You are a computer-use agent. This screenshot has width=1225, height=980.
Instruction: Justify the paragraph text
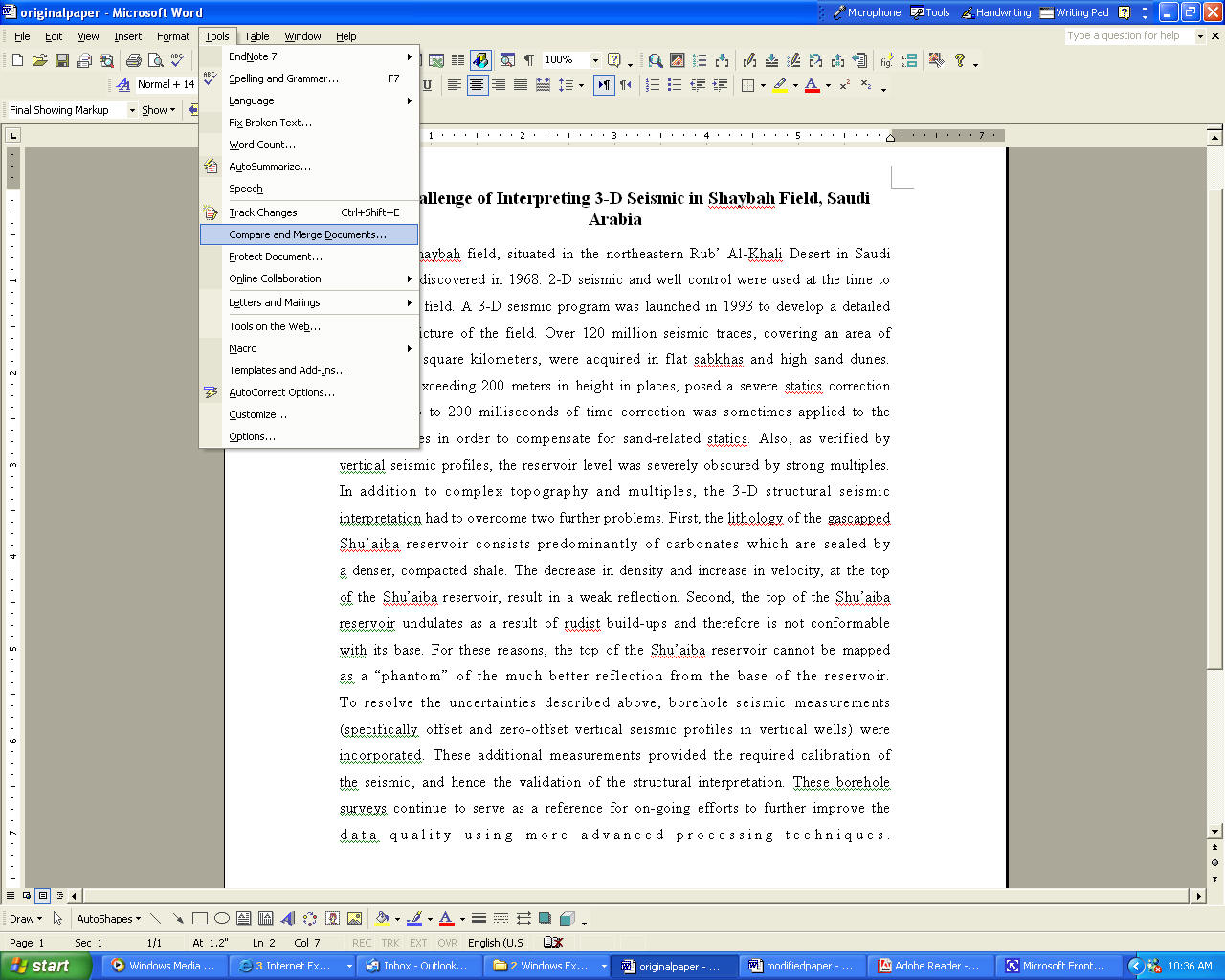click(521, 85)
